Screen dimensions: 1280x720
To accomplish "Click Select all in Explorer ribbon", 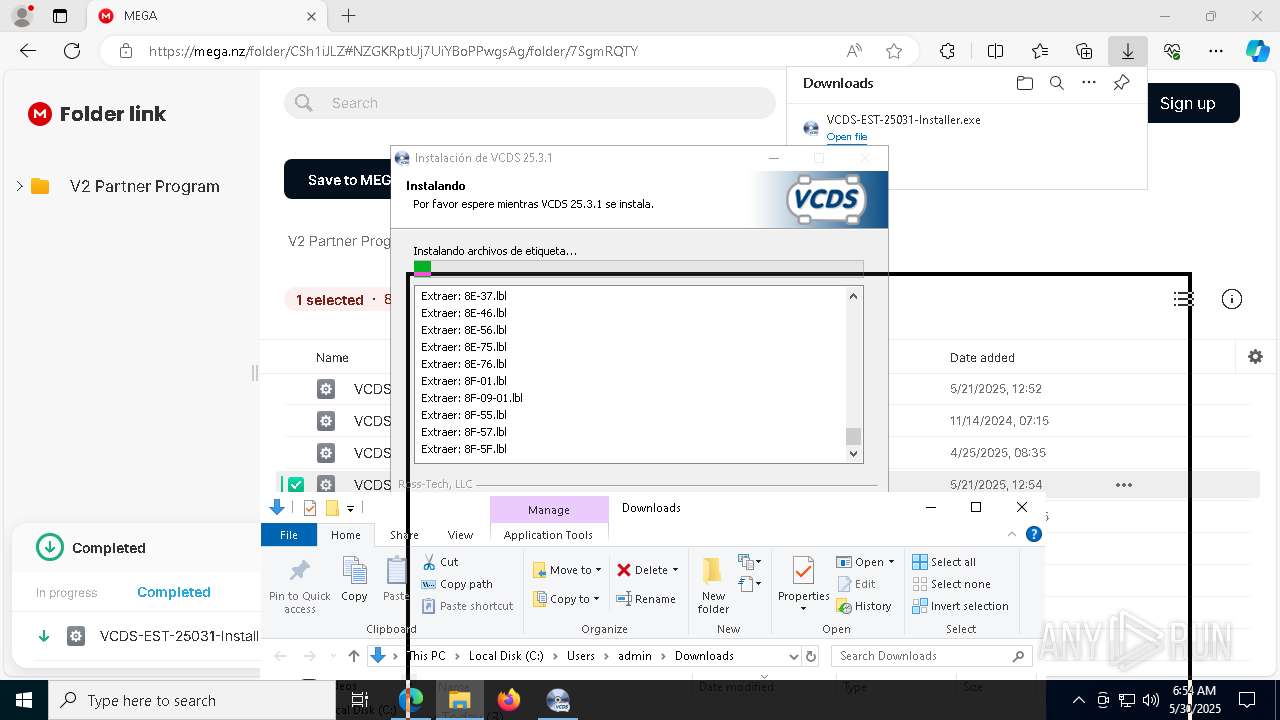I will pyautogui.click(x=944, y=562).
